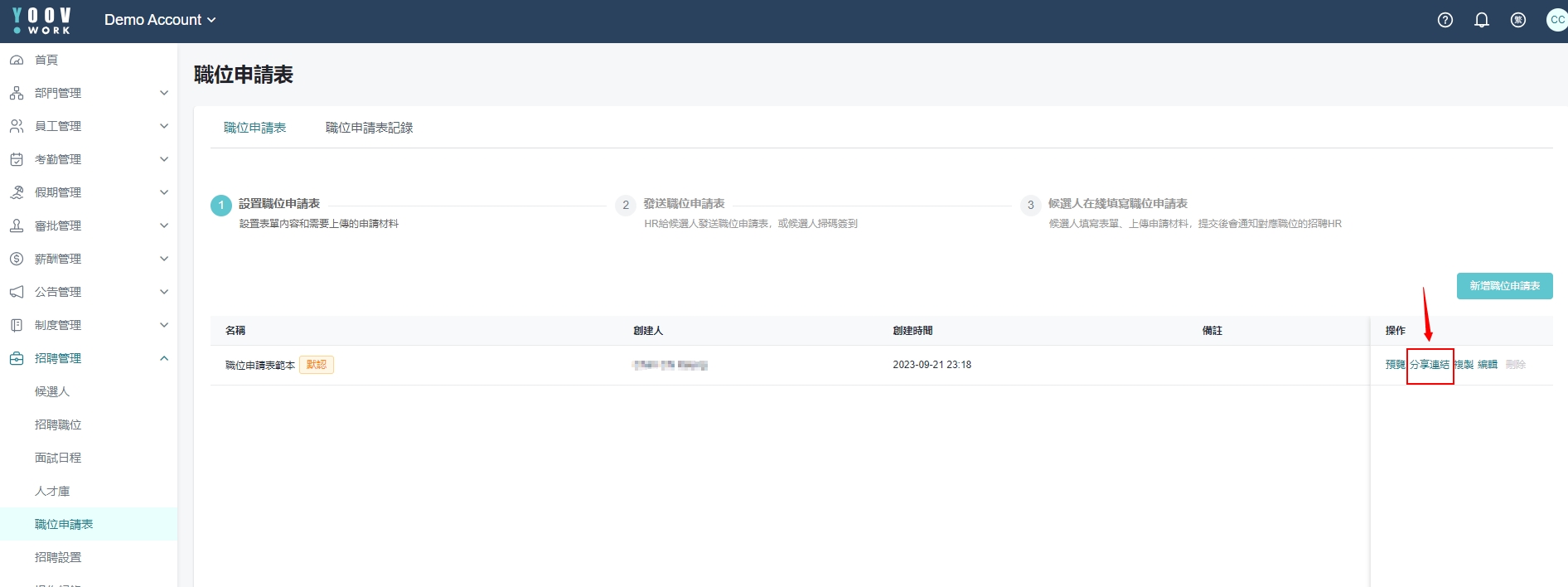Expand the 部門管理 menu chevron
This screenshot has height=587, width=1568.
[164, 93]
